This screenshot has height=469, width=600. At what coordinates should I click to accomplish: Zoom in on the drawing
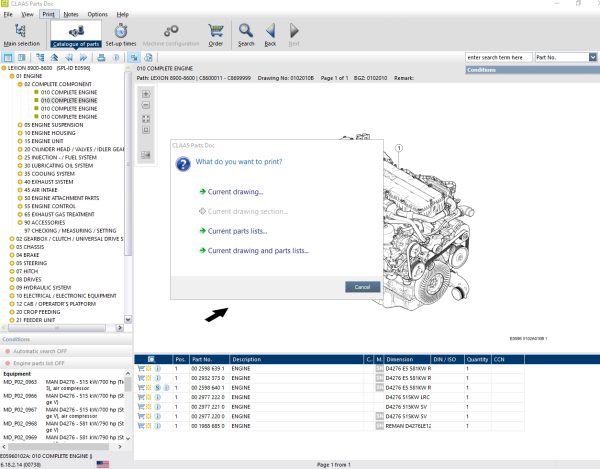click(x=146, y=94)
